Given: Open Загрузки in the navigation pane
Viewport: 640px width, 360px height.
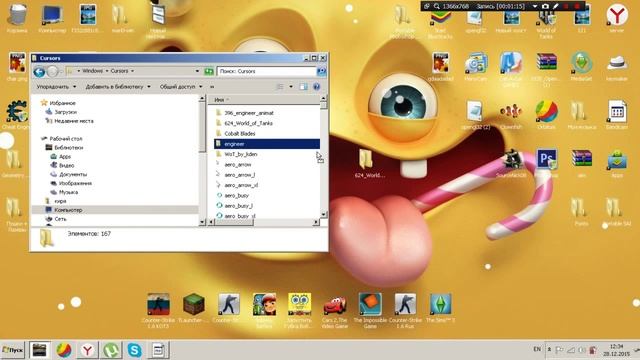Looking at the screenshot, I should [65, 112].
